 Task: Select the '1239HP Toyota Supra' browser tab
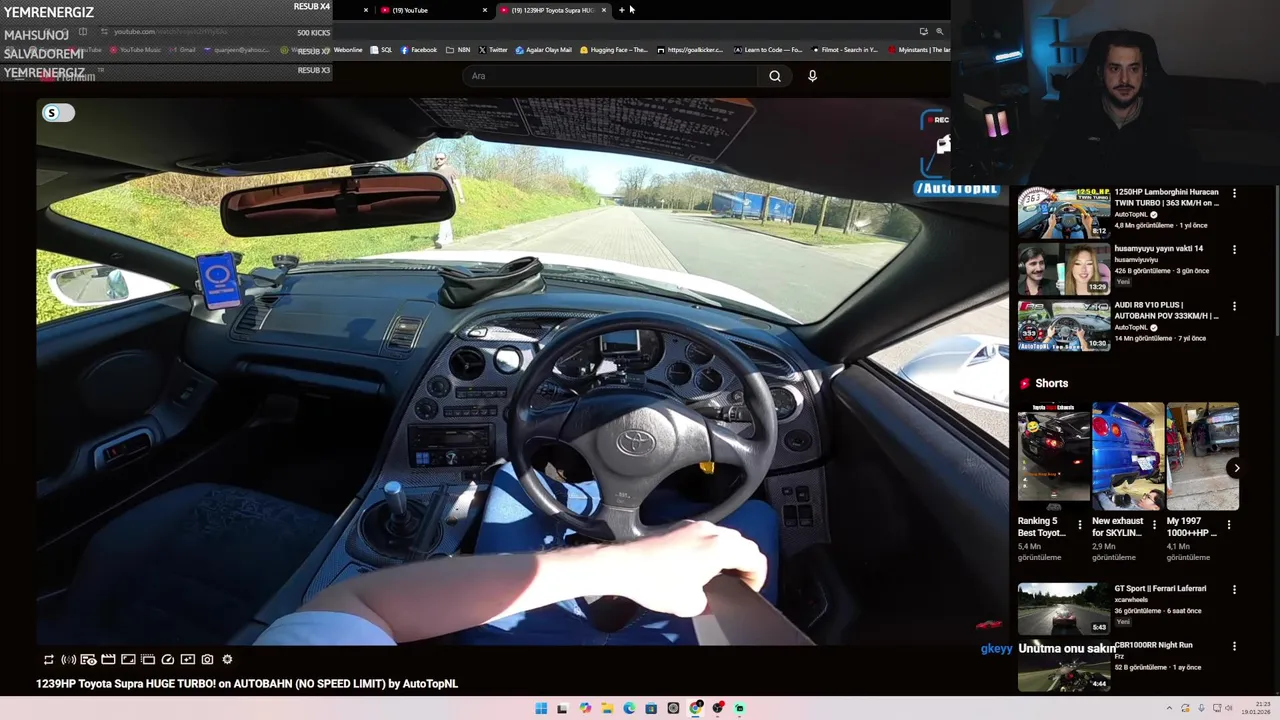click(552, 10)
